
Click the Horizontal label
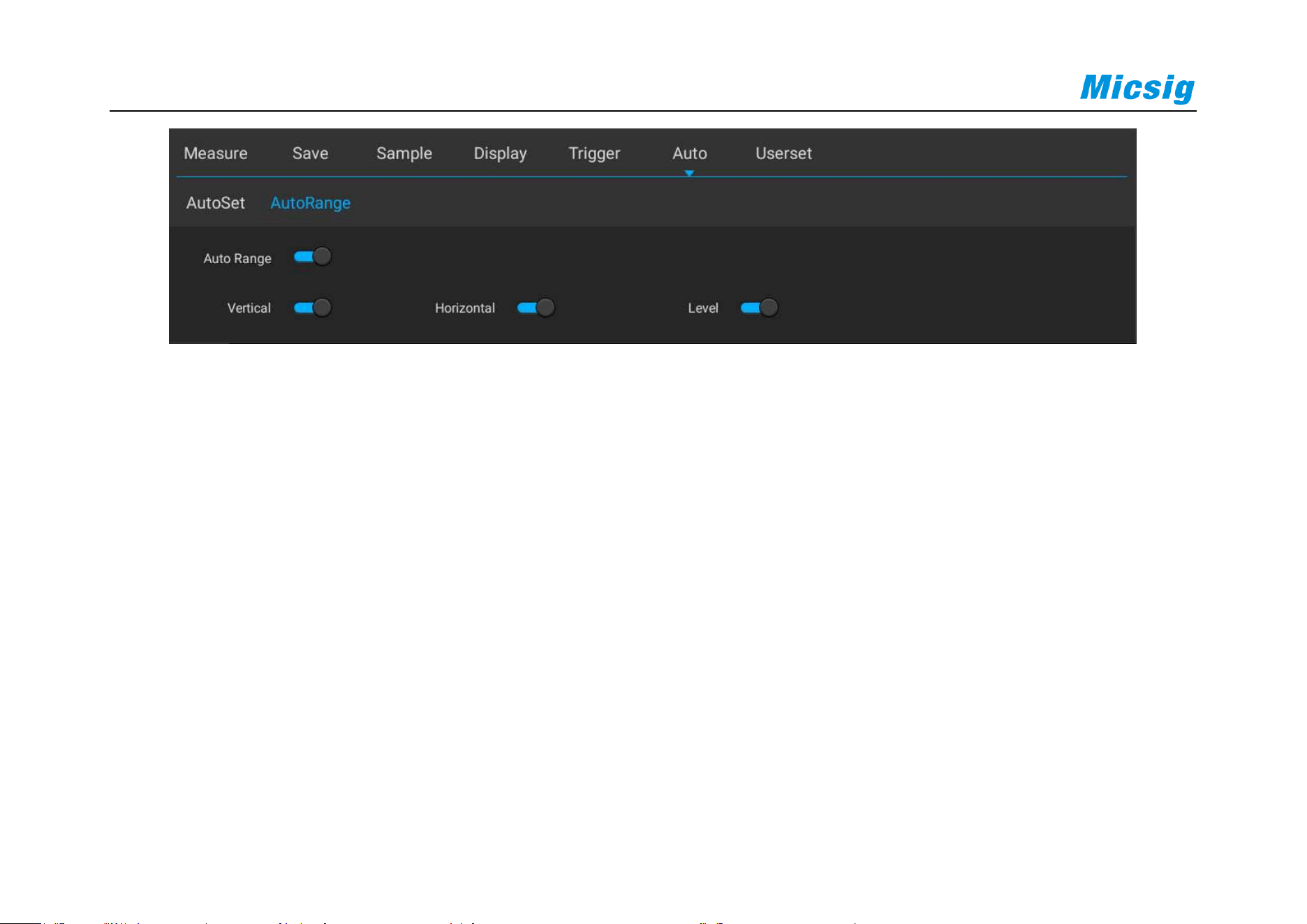pos(465,308)
